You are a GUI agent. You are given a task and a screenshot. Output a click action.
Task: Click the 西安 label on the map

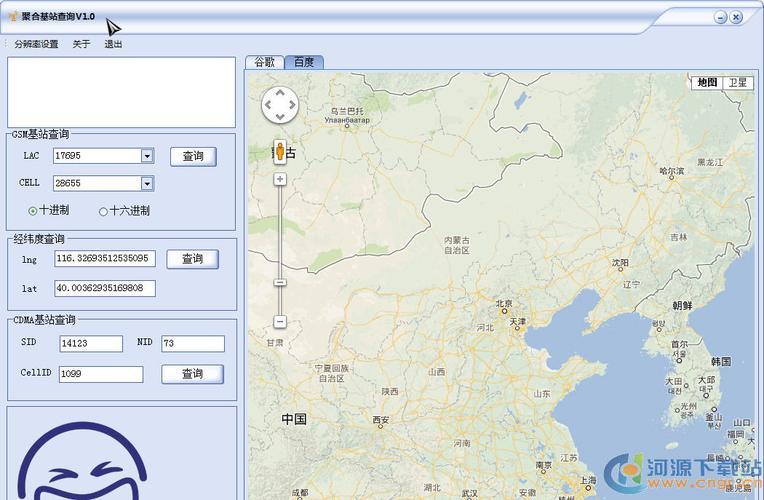pos(381,420)
